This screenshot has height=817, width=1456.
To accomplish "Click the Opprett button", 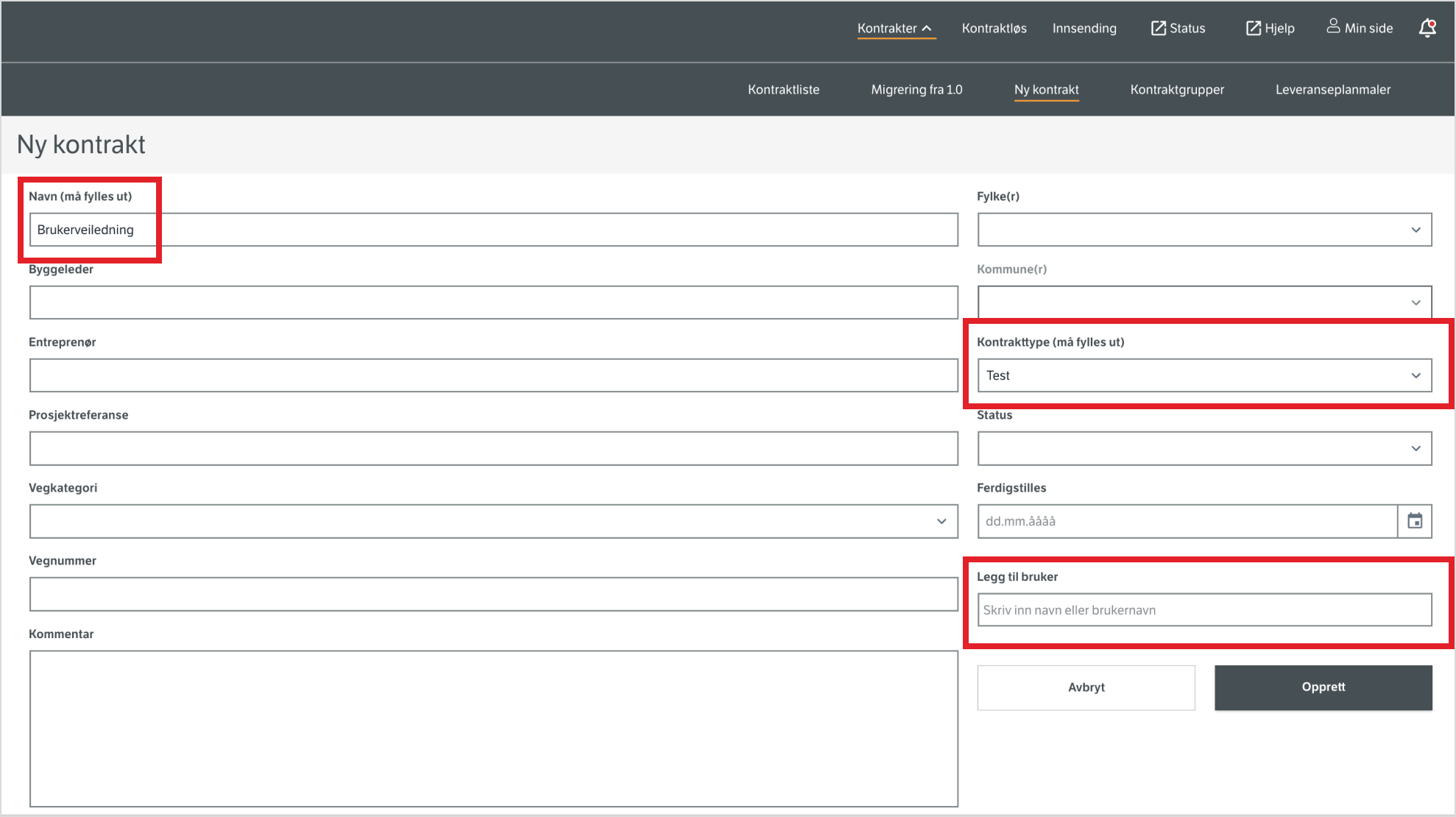I will (1323, 687).
